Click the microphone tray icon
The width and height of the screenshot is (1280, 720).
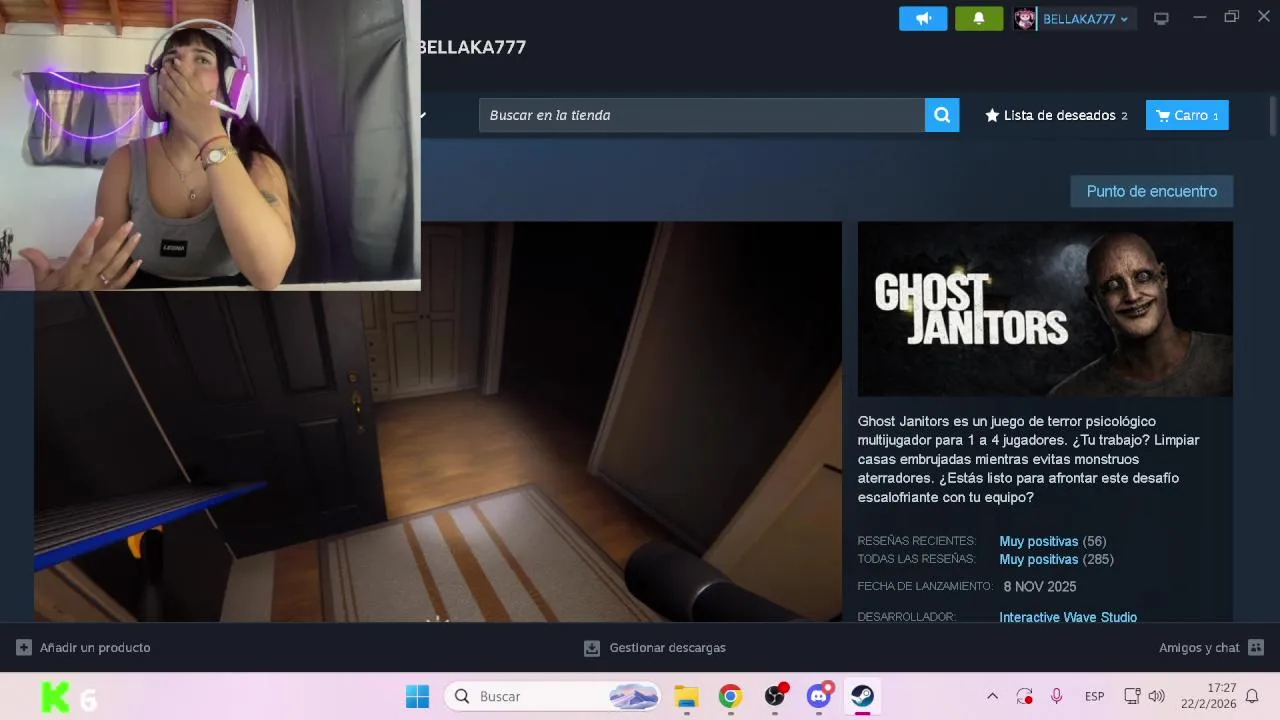[x=1056, y=696]
